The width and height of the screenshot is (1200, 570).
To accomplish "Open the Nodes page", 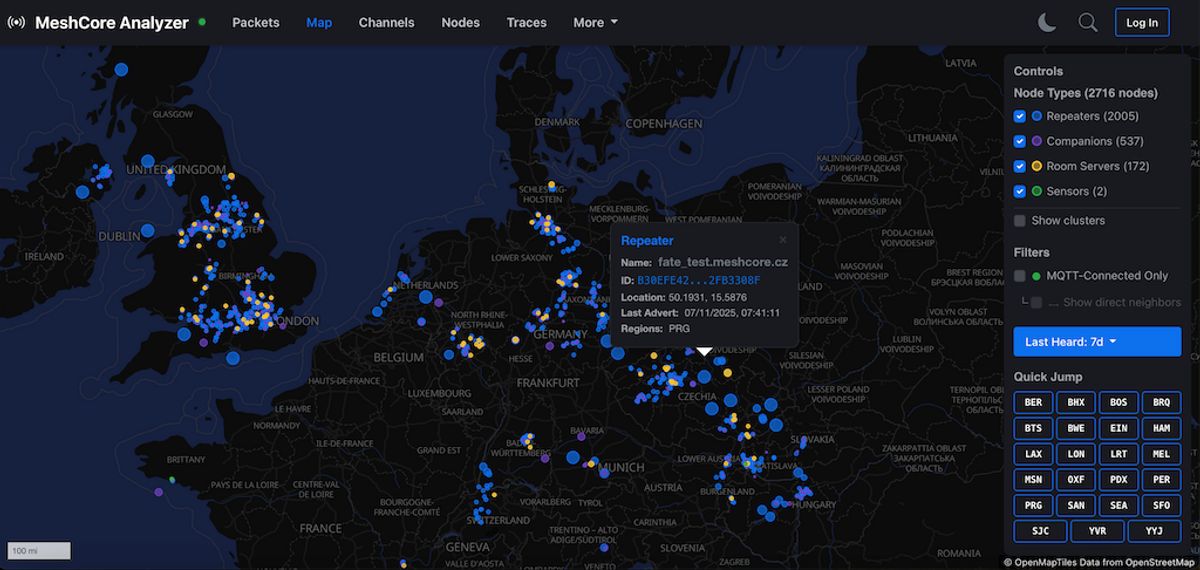I will point(460,22).
